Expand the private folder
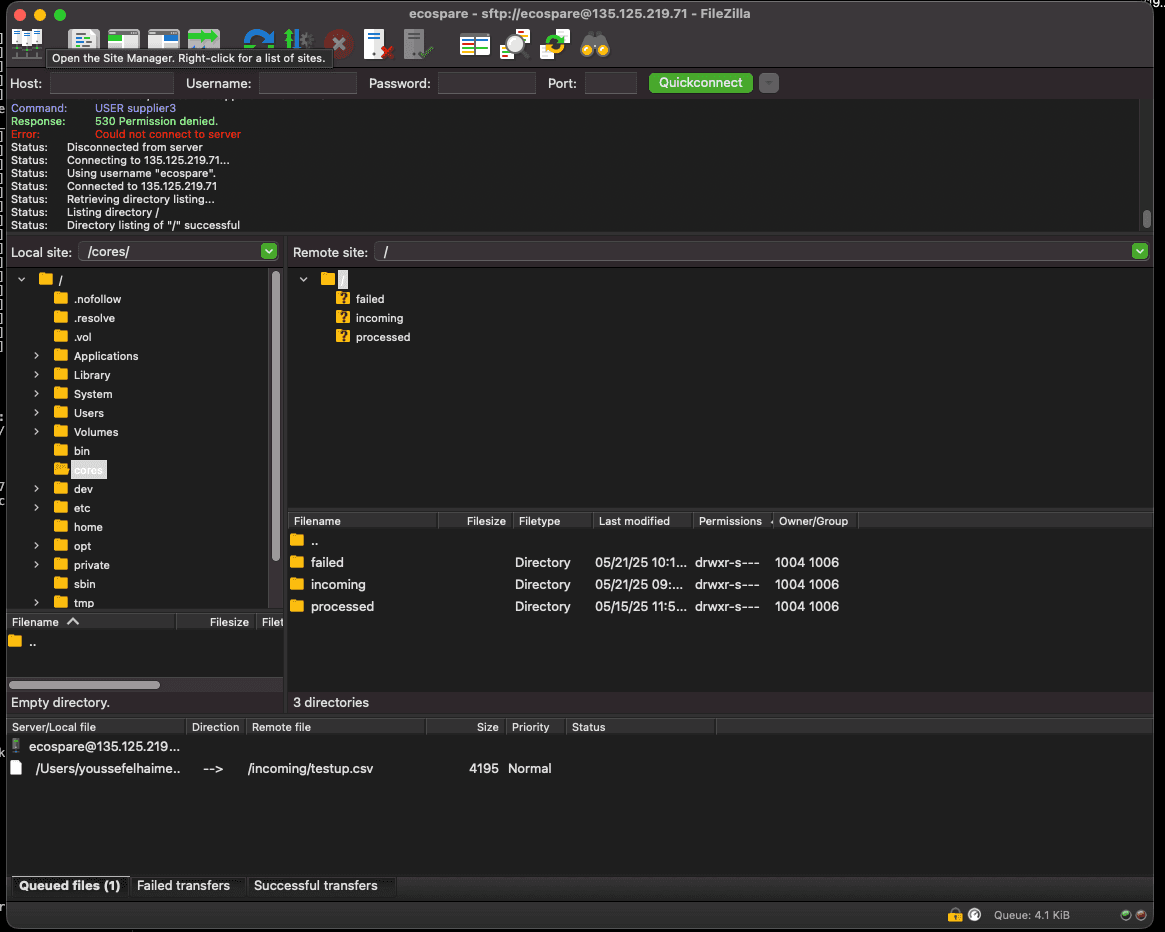 pyautogui.click(x=36, y=565)
